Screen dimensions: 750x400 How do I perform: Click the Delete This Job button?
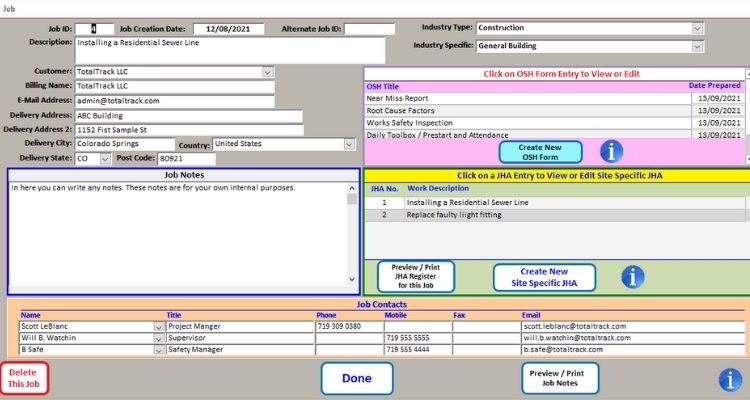(24, 378)
